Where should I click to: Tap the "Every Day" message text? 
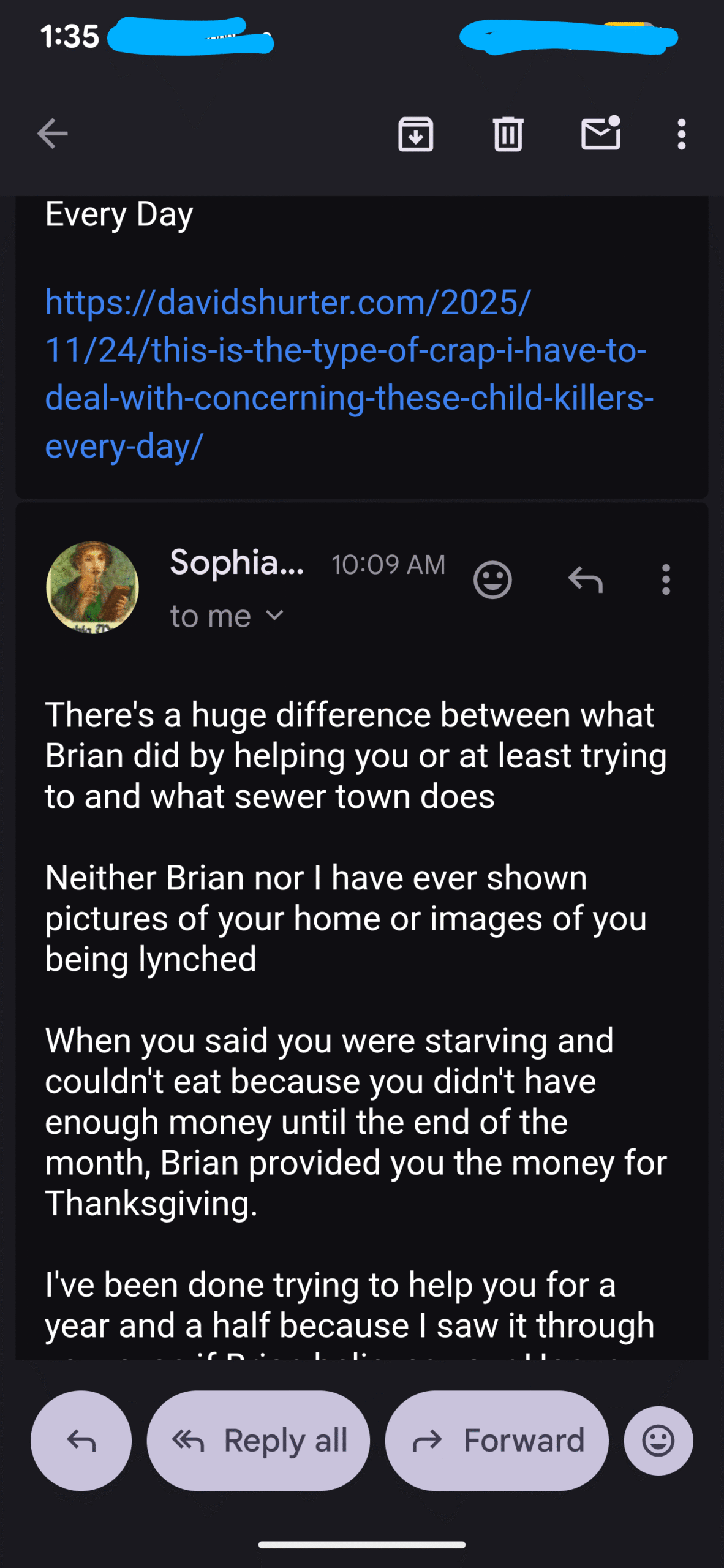click(x=119, y=214)
